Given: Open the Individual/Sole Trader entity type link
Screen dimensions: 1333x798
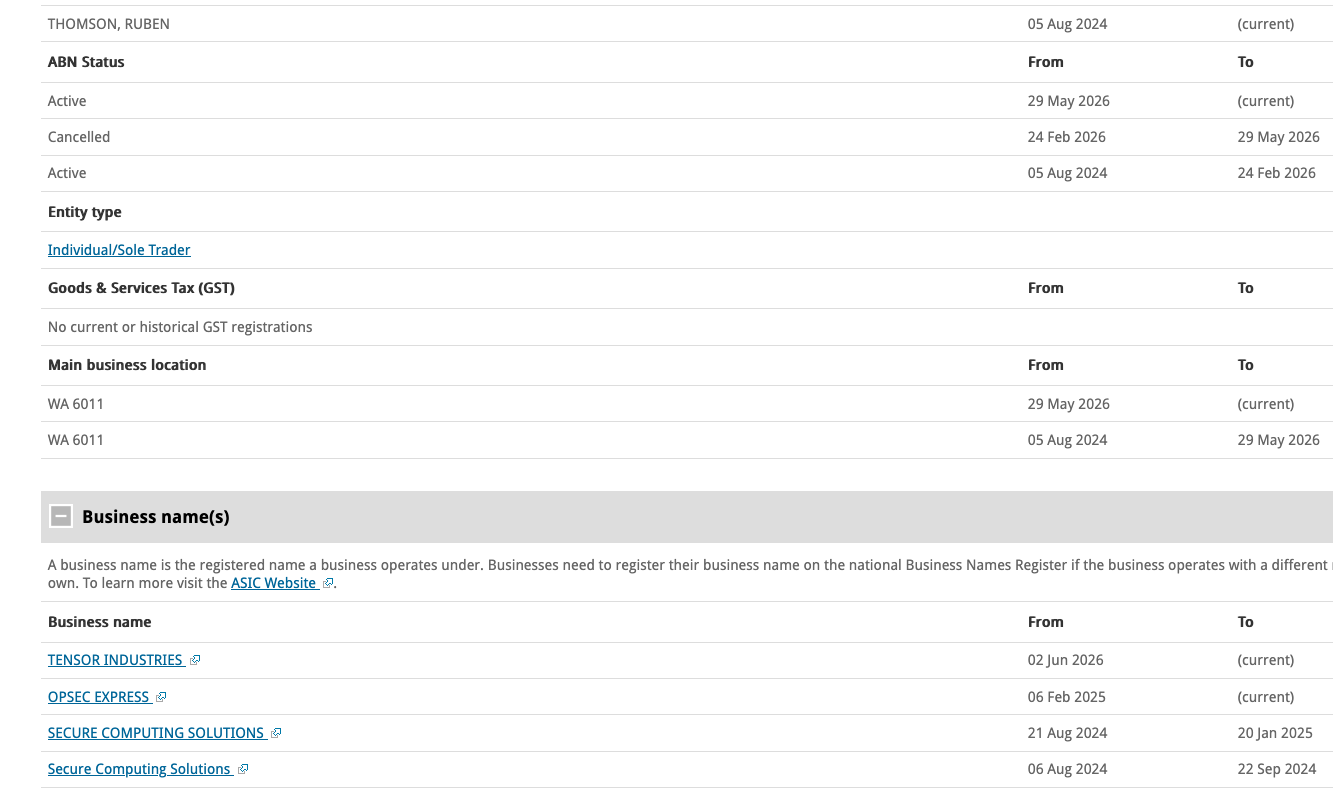Looking at the screenshot, I should 119,250.
